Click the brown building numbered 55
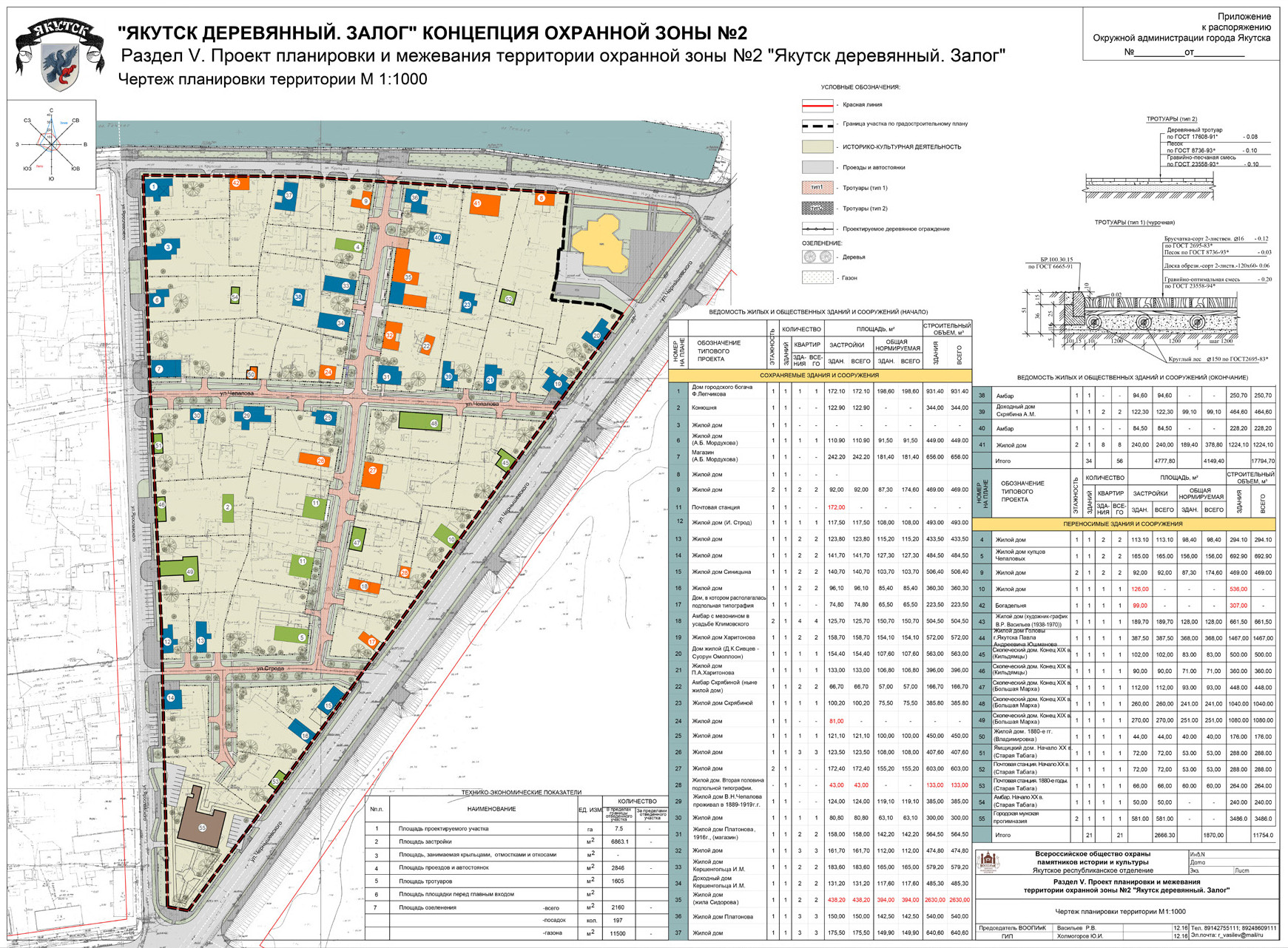 202,818
